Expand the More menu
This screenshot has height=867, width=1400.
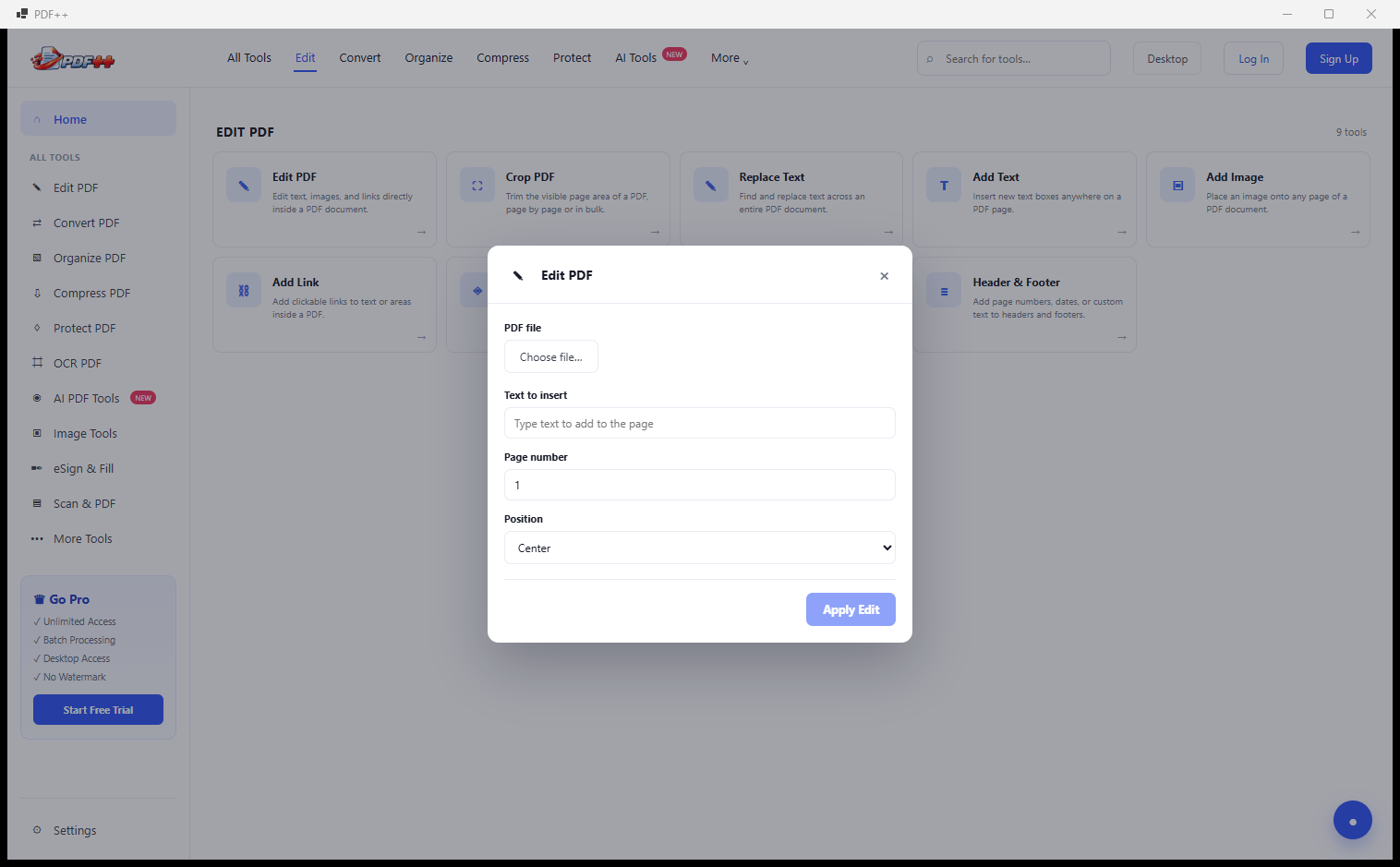point(730,58)
